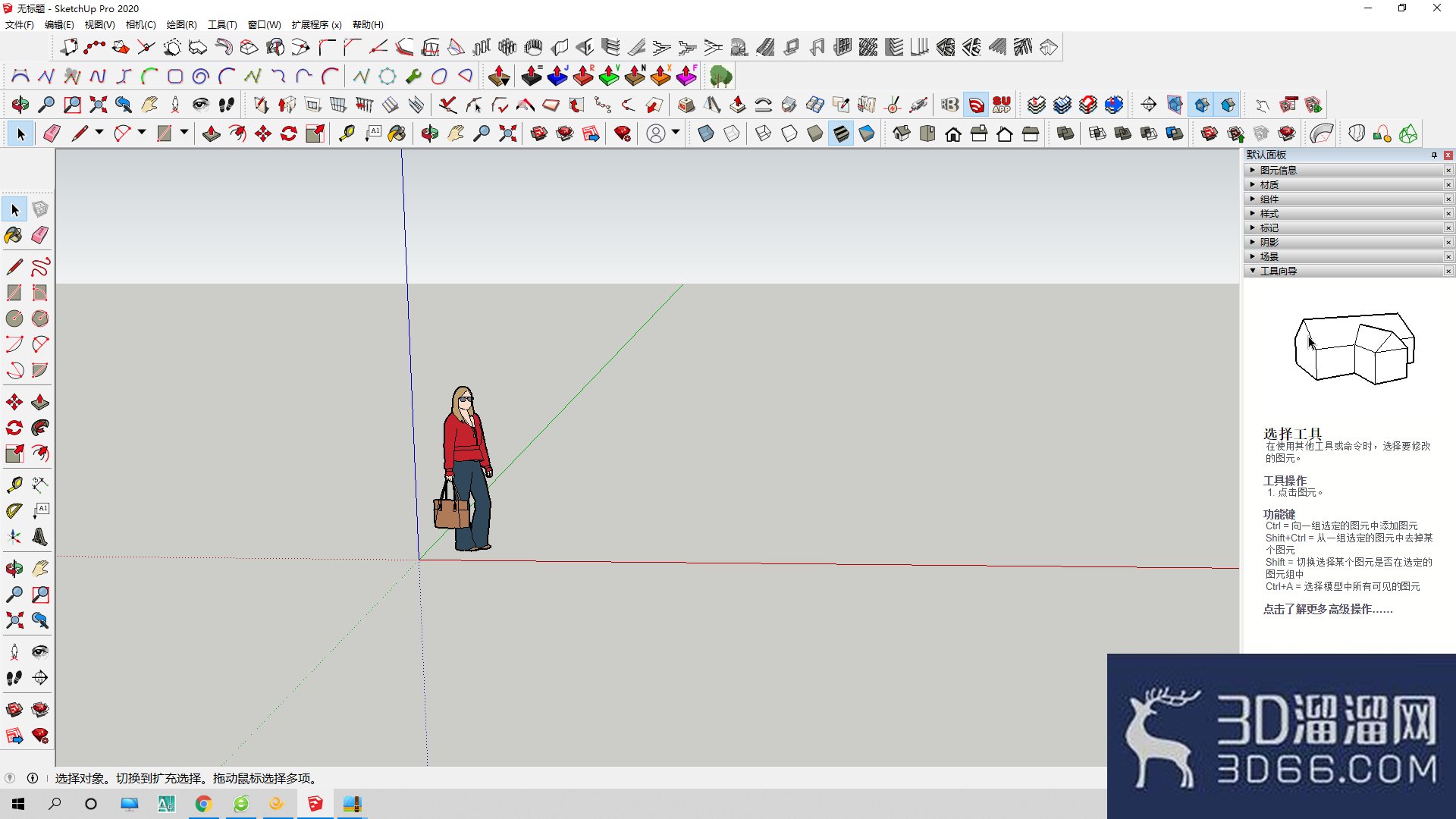Pin the 默认面板 tray
Image resolution: width=1456 pixels, height=819 pixels.
click(1434, 155)
